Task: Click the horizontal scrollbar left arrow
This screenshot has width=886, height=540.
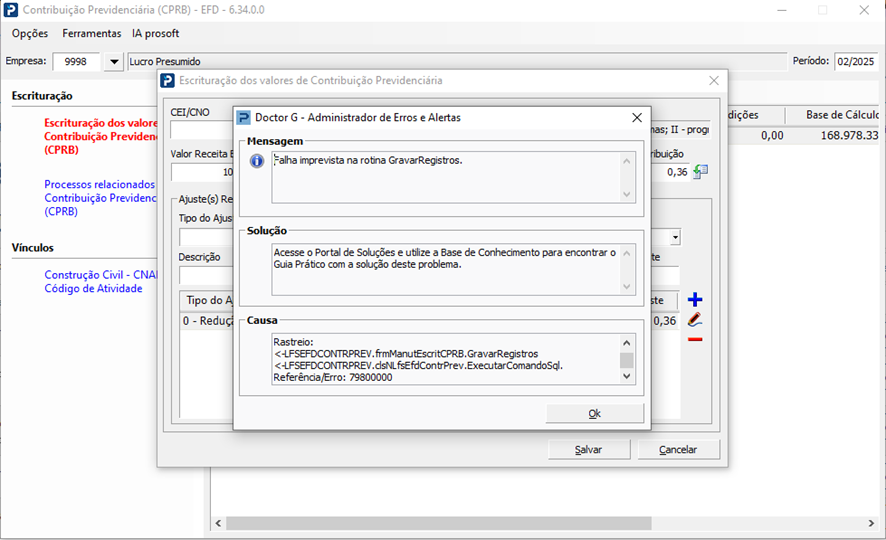Action: [x=219, y=523]
